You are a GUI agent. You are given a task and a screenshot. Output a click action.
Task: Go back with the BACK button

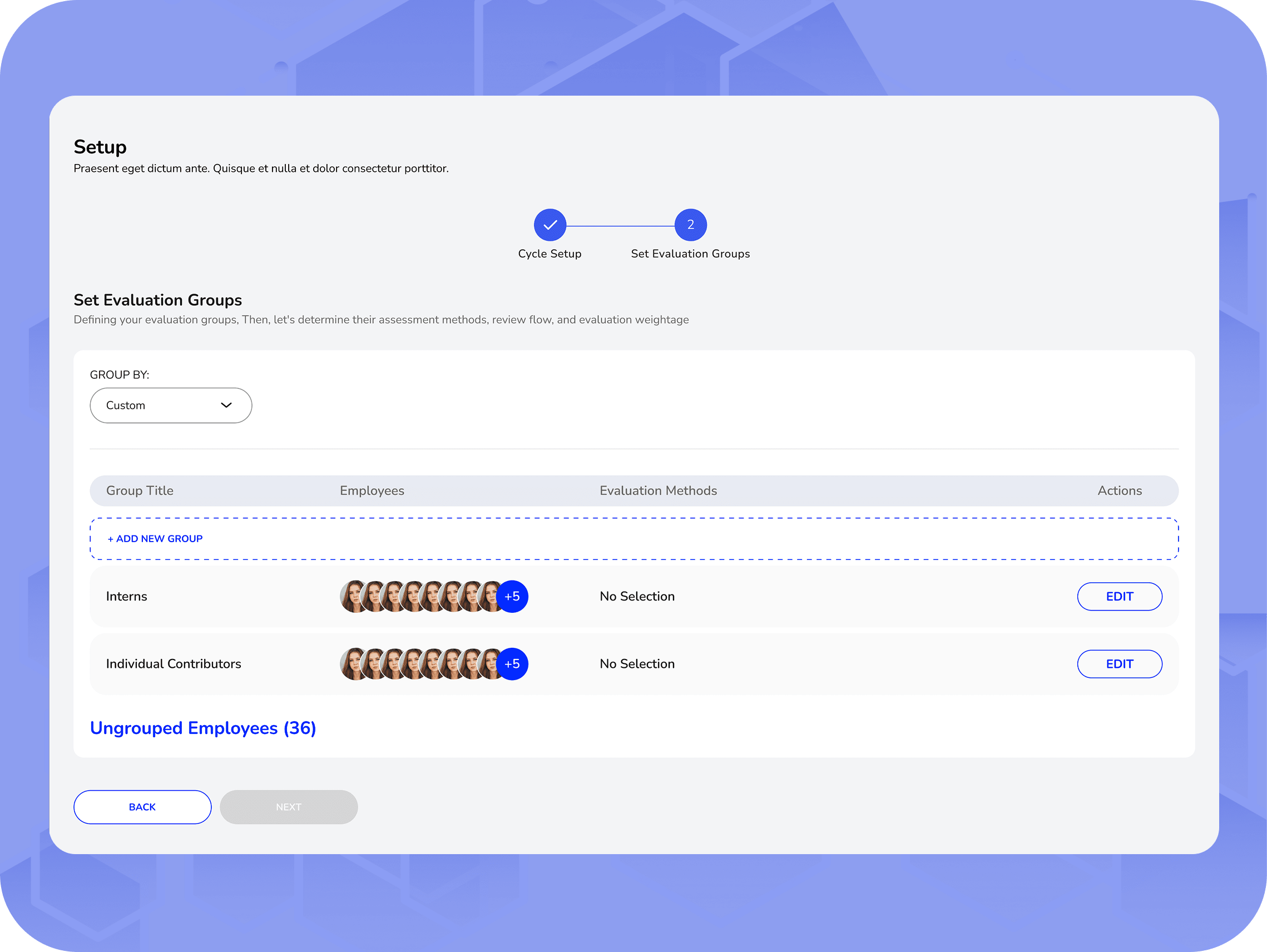click(142, 806)
